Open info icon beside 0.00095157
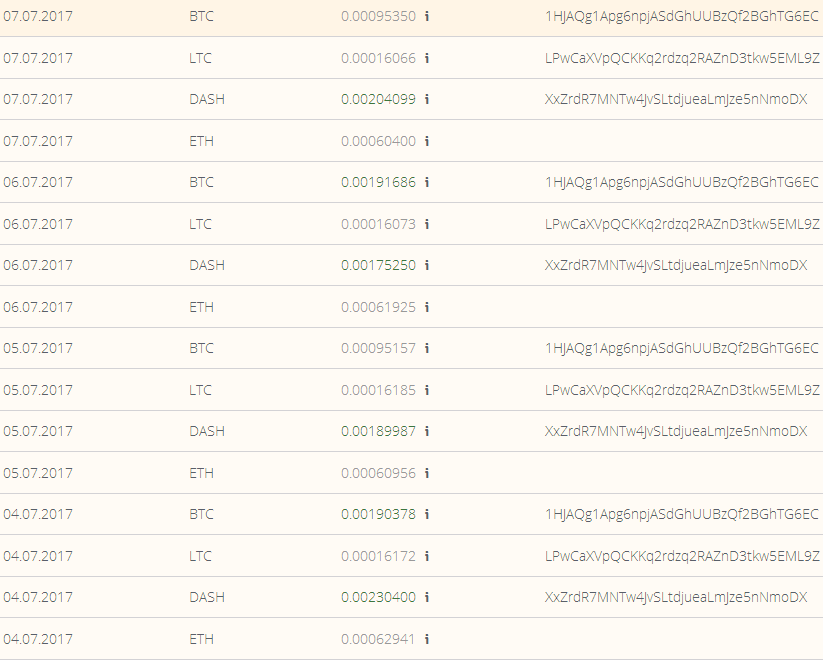This screenshot has width=823, height=660. coord(427,348)
